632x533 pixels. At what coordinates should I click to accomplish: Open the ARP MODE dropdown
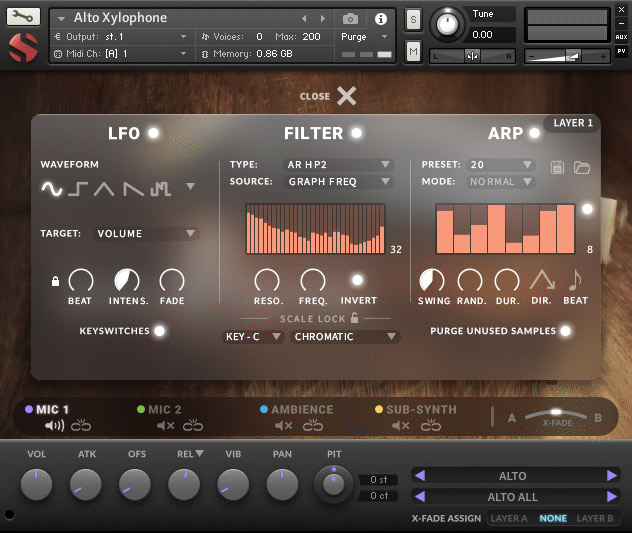pos(501,181)
